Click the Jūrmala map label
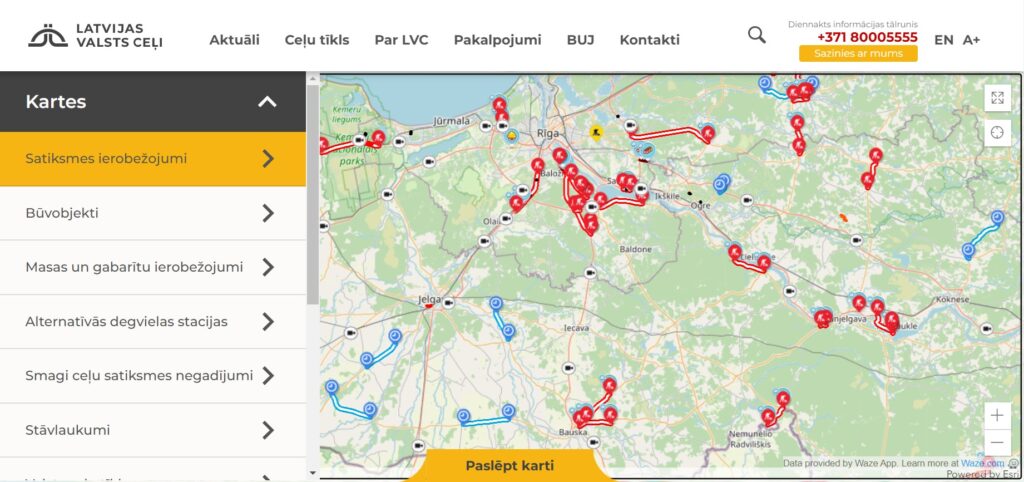1024x482 pixels. [x=451, y=120]
